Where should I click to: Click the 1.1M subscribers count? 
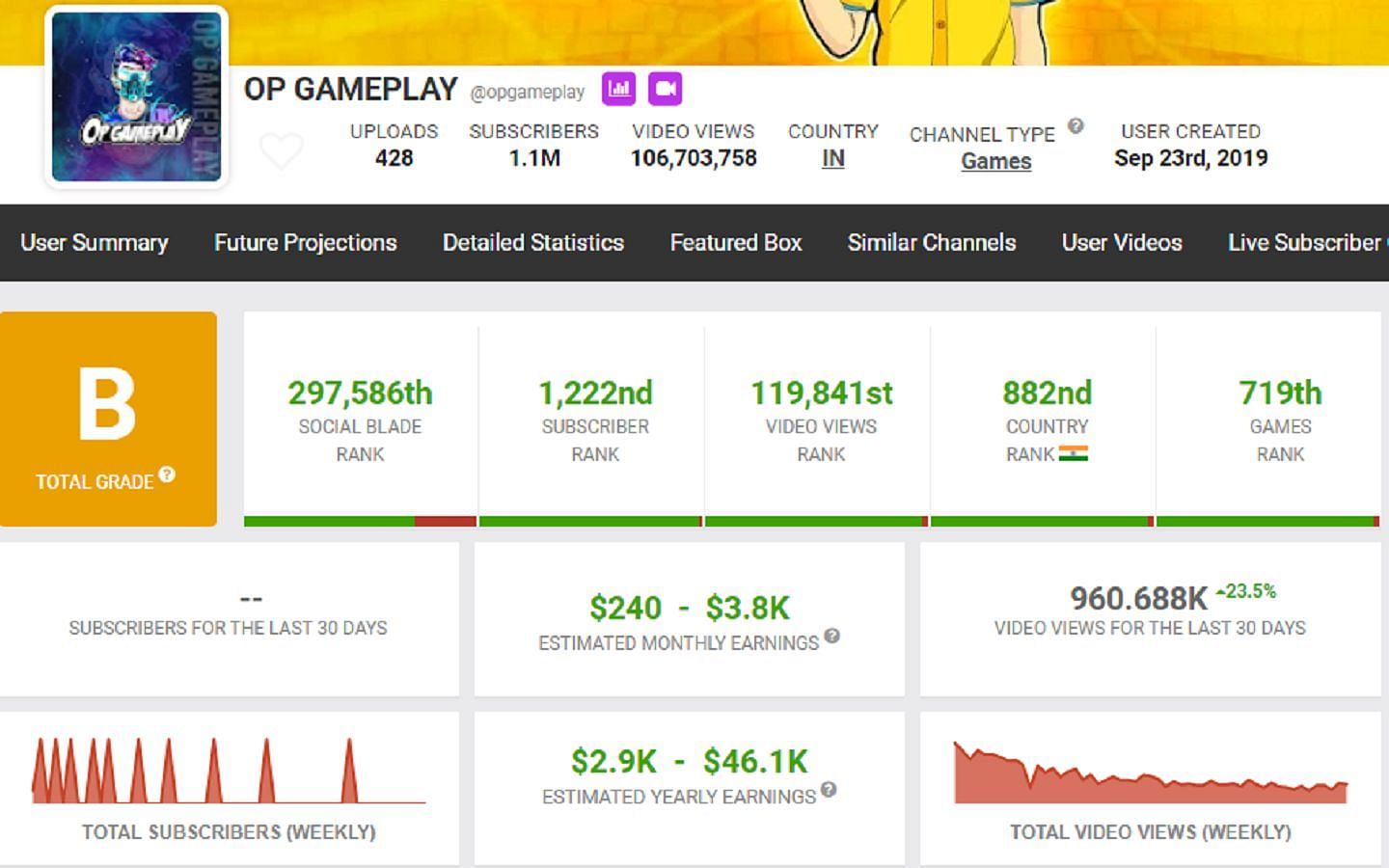pos(534,158)
